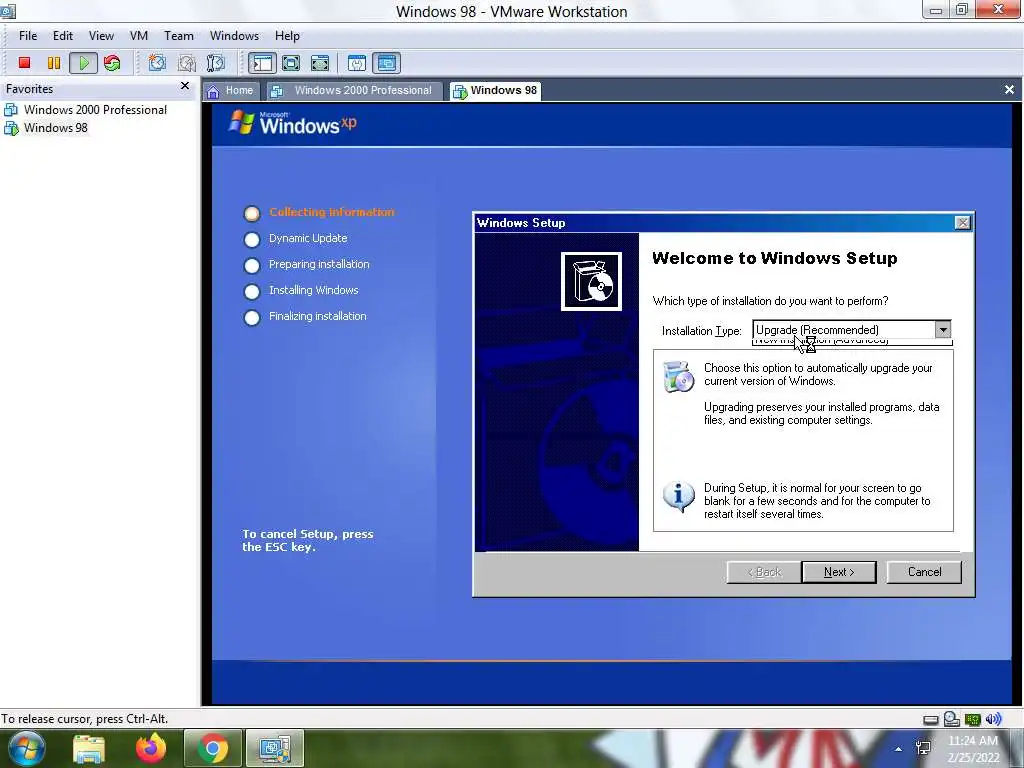The height and width of the screenshot is (768, 1024).
Task: Open Chrome from the taskbar
Action: pyautogui.click(x=212, y=748)
